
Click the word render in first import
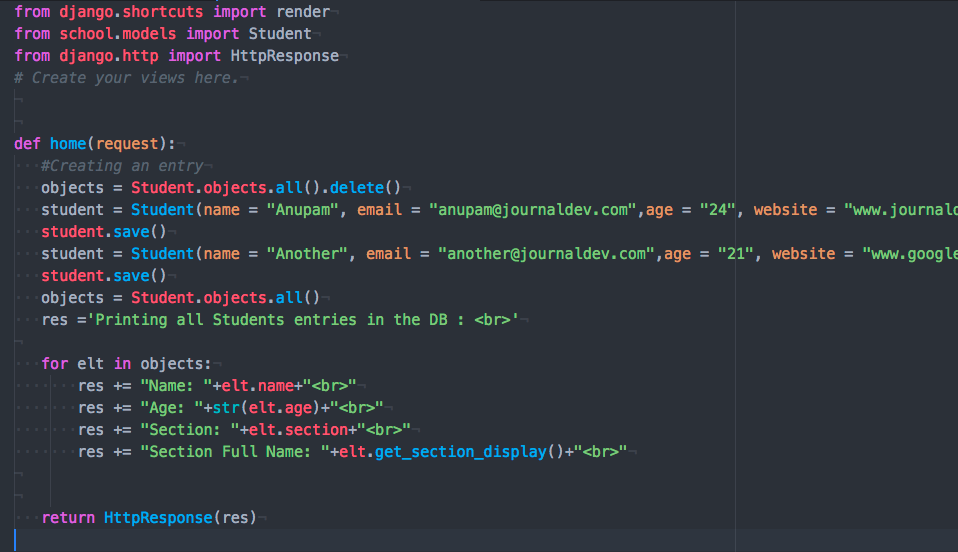(x=304, y=11)
